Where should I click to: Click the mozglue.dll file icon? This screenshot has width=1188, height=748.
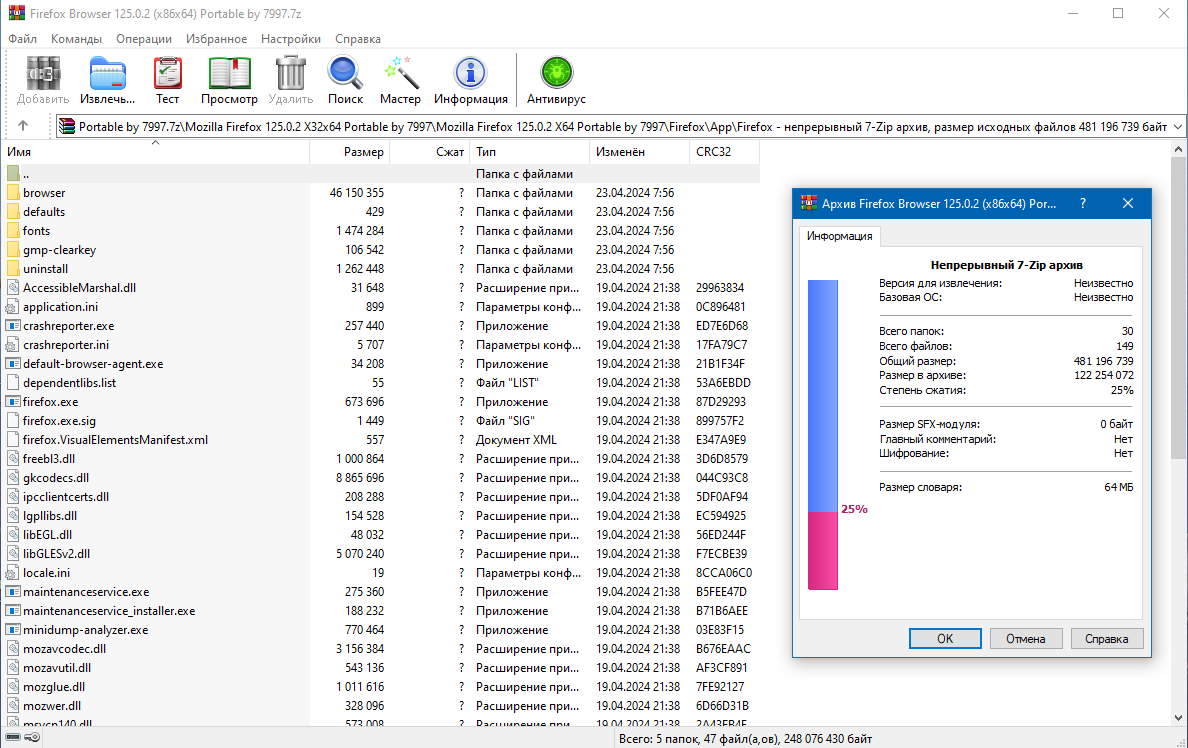[13, 687]
